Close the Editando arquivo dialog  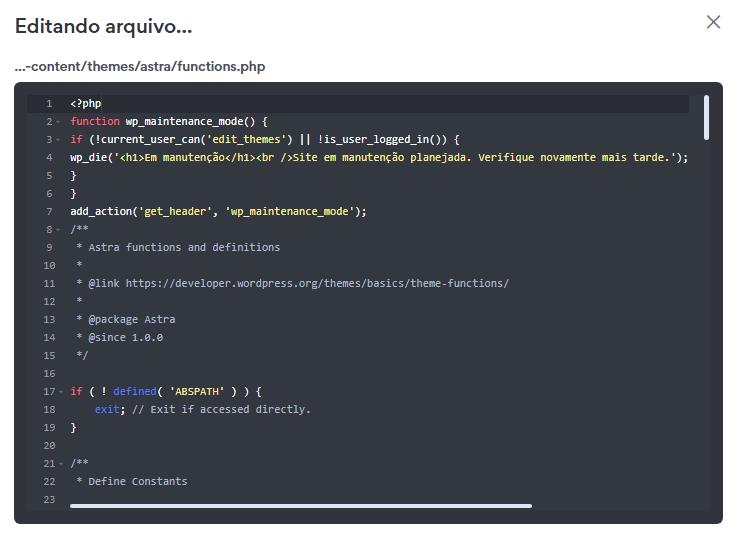click(713, 22)
